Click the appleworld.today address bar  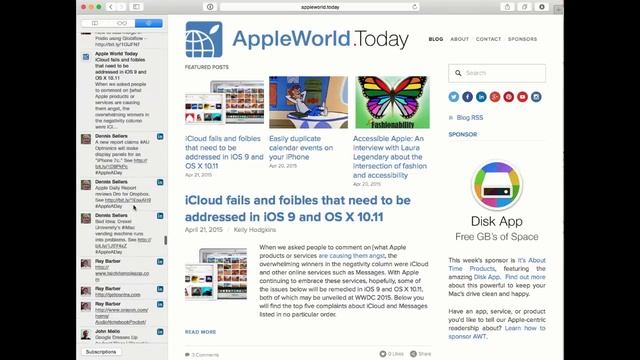320,7
